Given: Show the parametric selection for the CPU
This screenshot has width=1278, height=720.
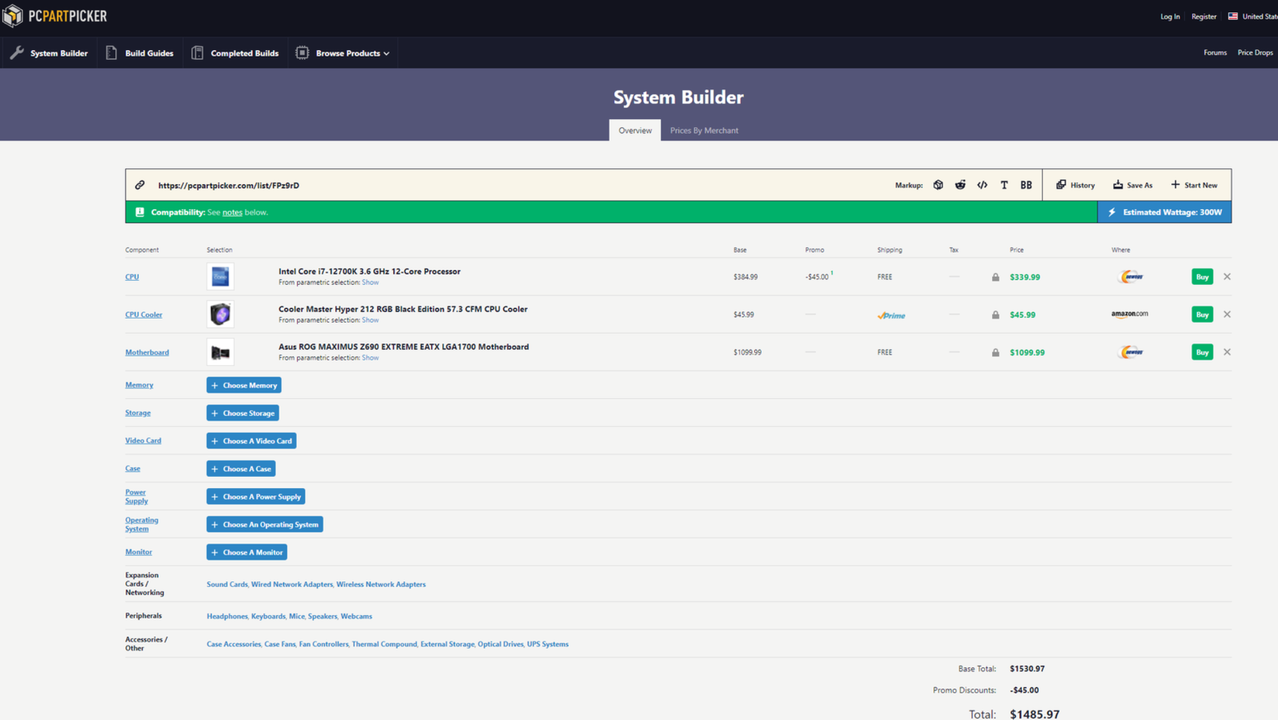Looking at the screenshot, I should (x=370, y=282).
